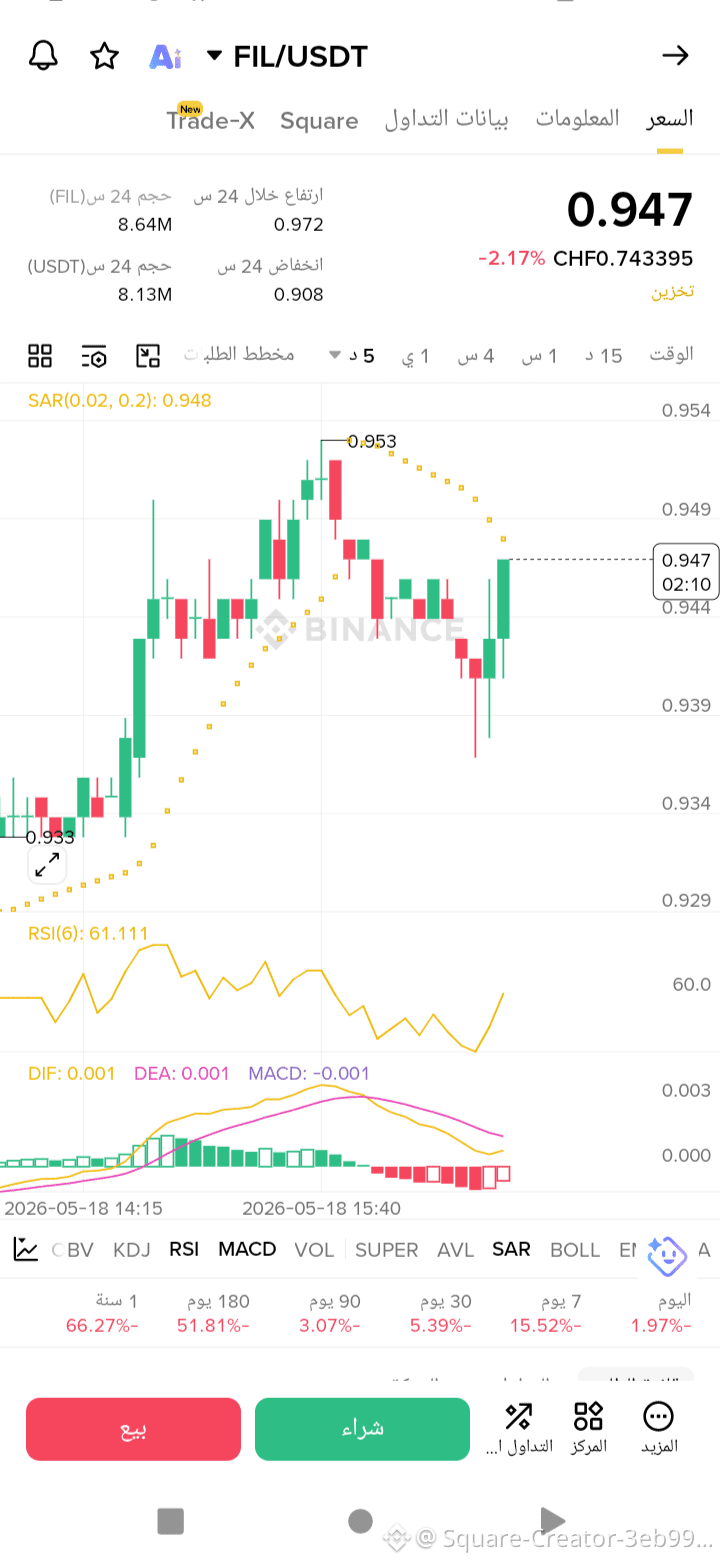Screen dimensions: 720x1563
Task: Tap the MACD: -0.001 value label
Action: (x=309, y=1073)
